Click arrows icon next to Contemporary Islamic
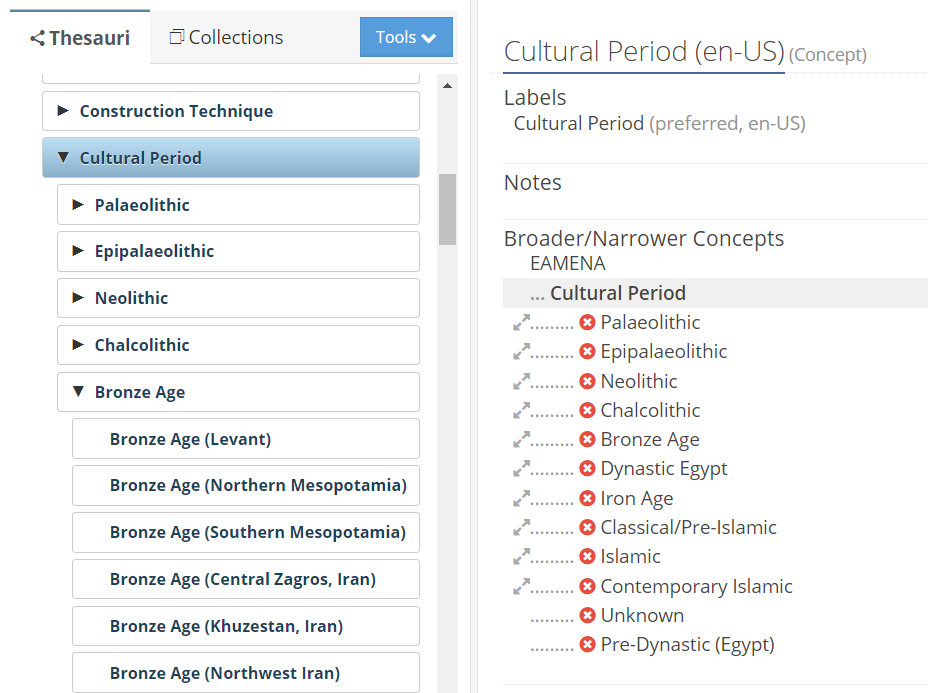Image resolution: width=928 pixels, height=693 pixels. pyautogui.click(x=521, y=586)
